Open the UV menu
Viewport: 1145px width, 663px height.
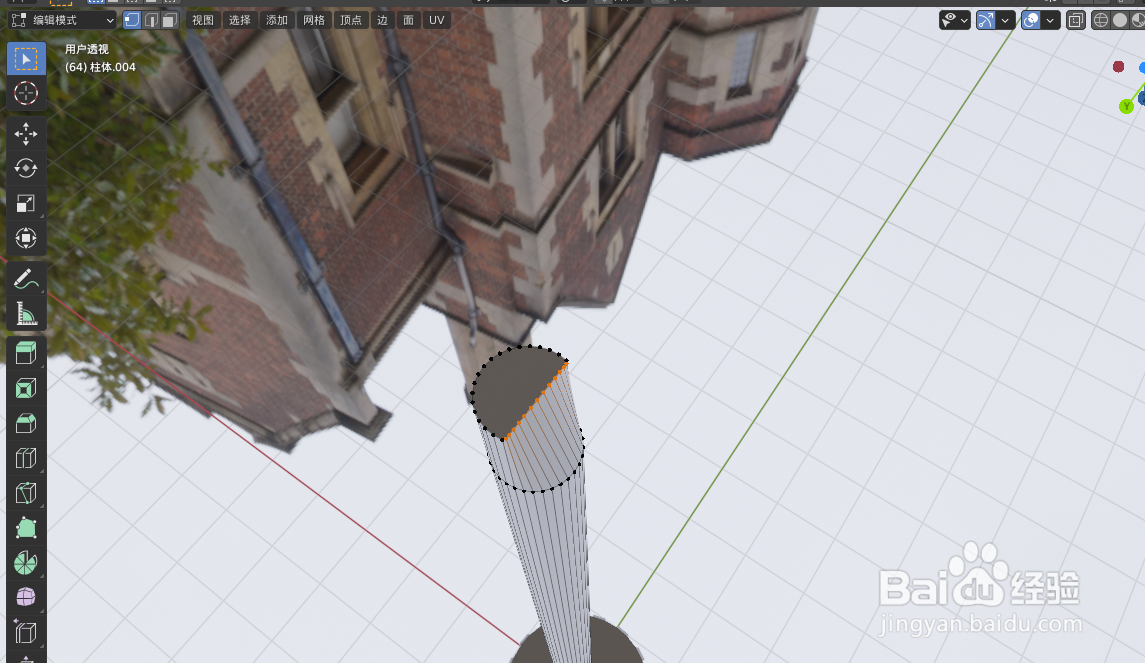click(437, 20)
